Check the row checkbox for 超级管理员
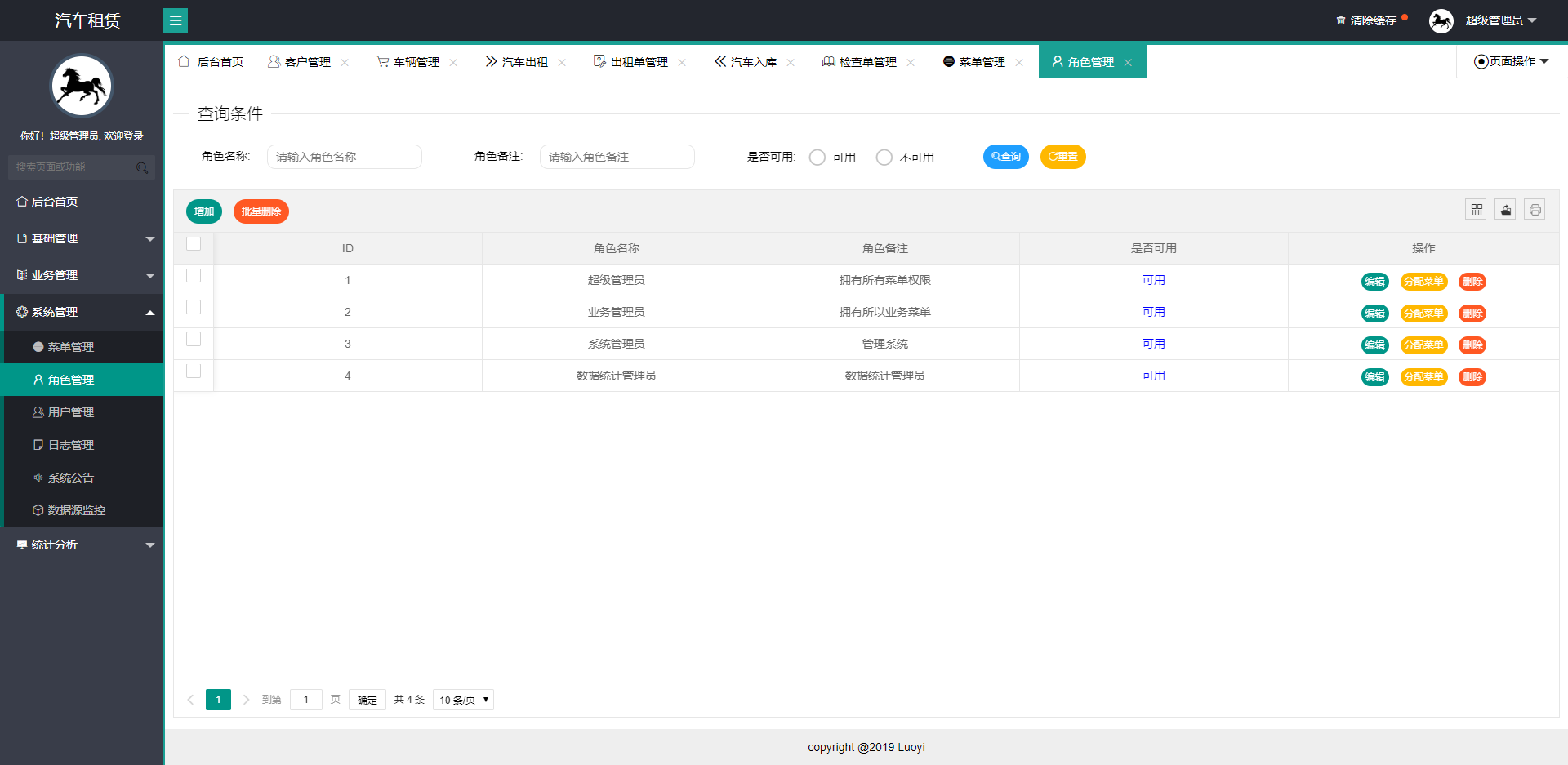 point(194,275)
